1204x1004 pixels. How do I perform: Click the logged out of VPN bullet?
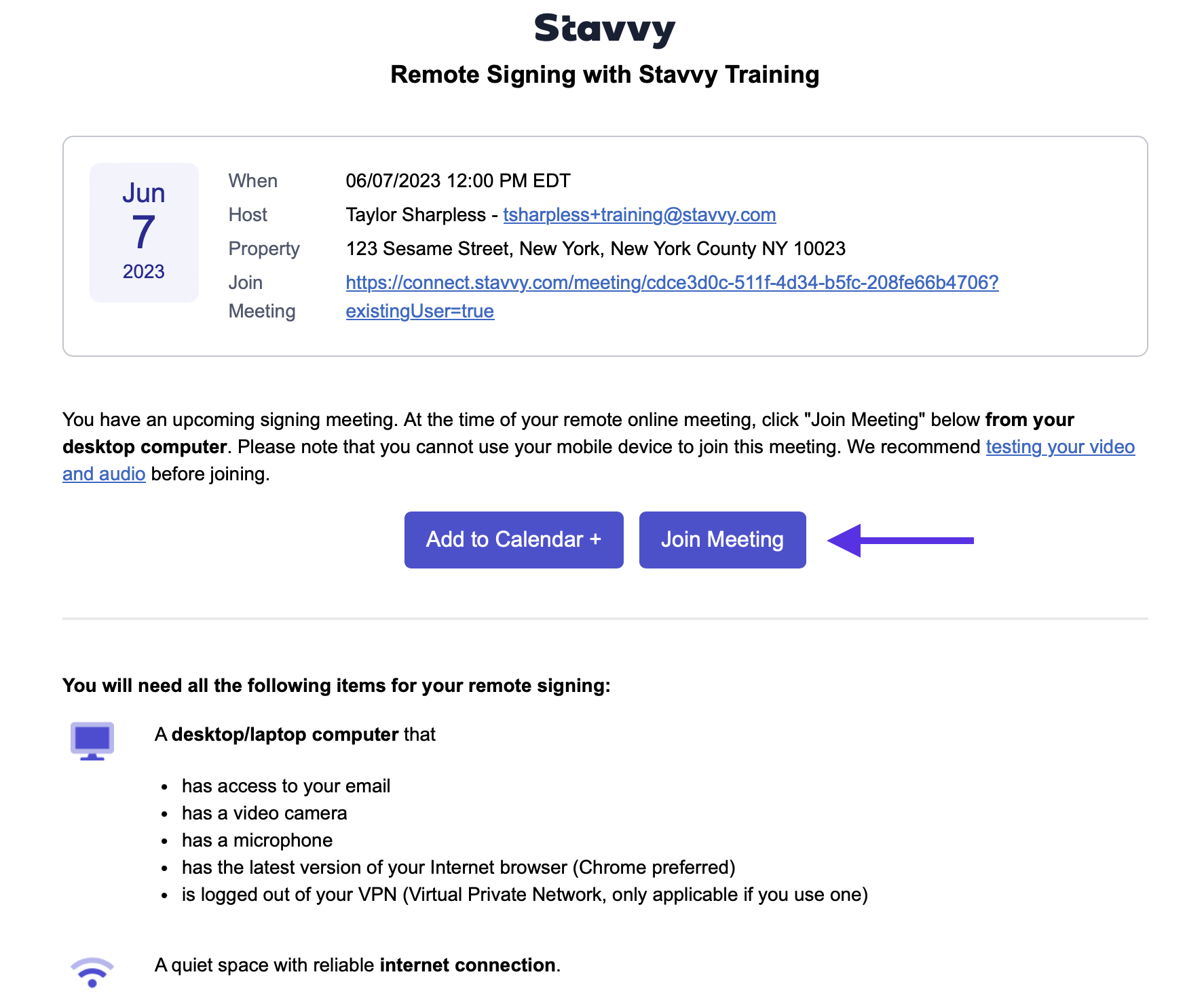(525, 895)
